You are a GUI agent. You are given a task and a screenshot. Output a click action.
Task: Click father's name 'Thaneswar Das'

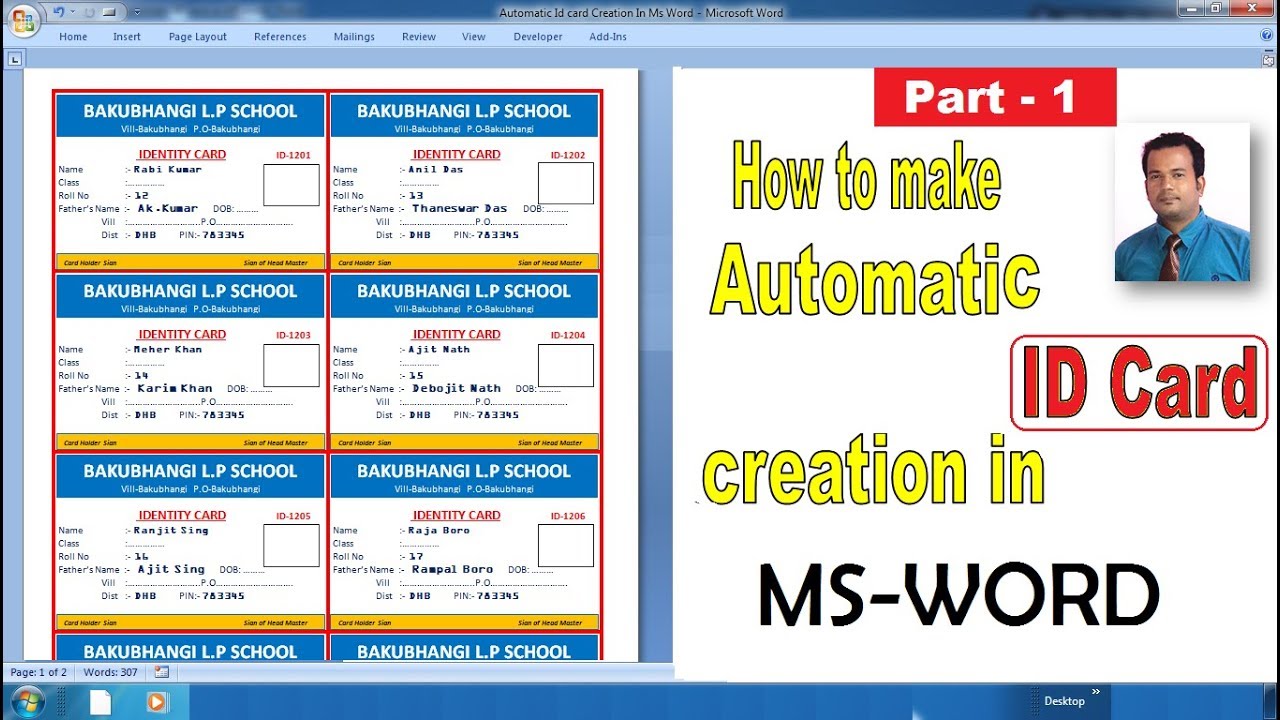[x=460, y=209]
